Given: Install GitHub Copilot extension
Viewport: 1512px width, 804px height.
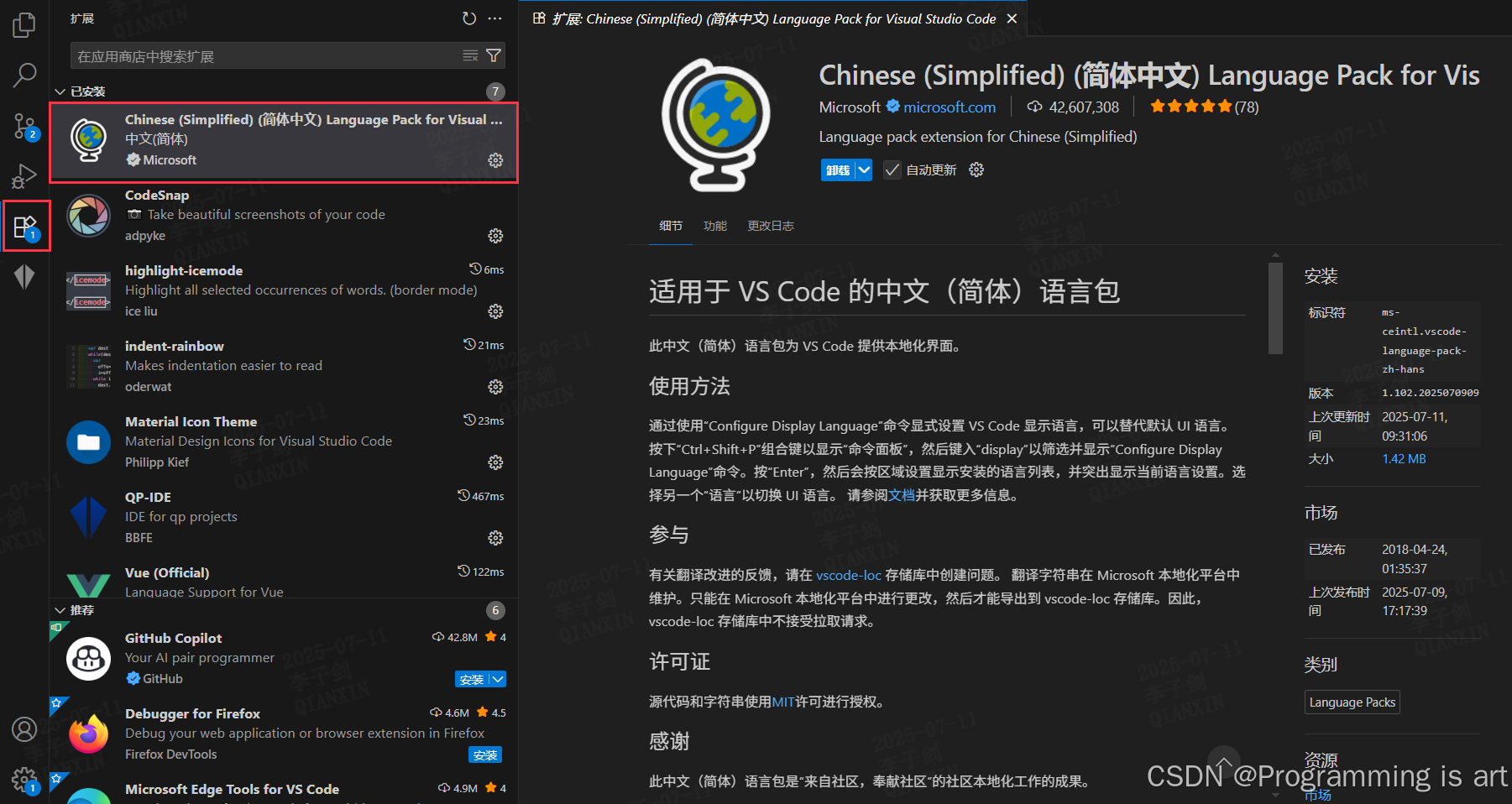Looking at the screenshot, I should pyautogui.click(x=472, y=679).
